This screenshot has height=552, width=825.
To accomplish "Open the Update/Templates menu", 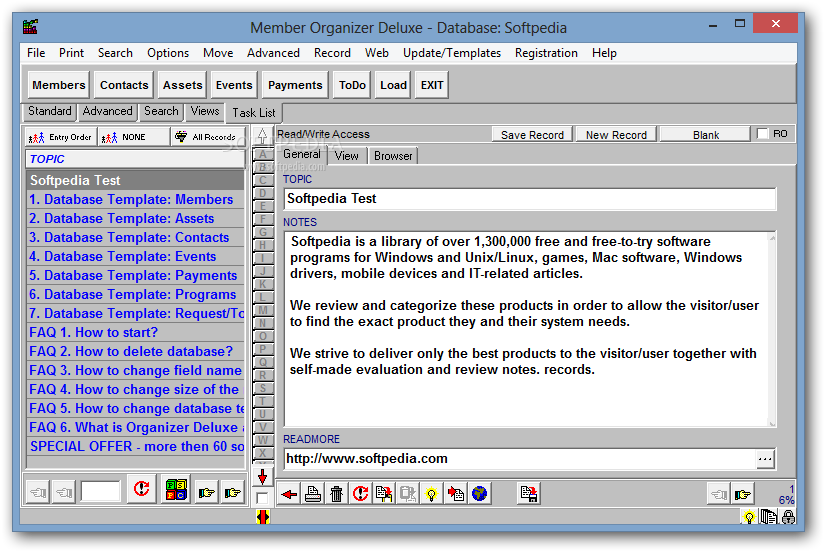I will tap(451, 53).
